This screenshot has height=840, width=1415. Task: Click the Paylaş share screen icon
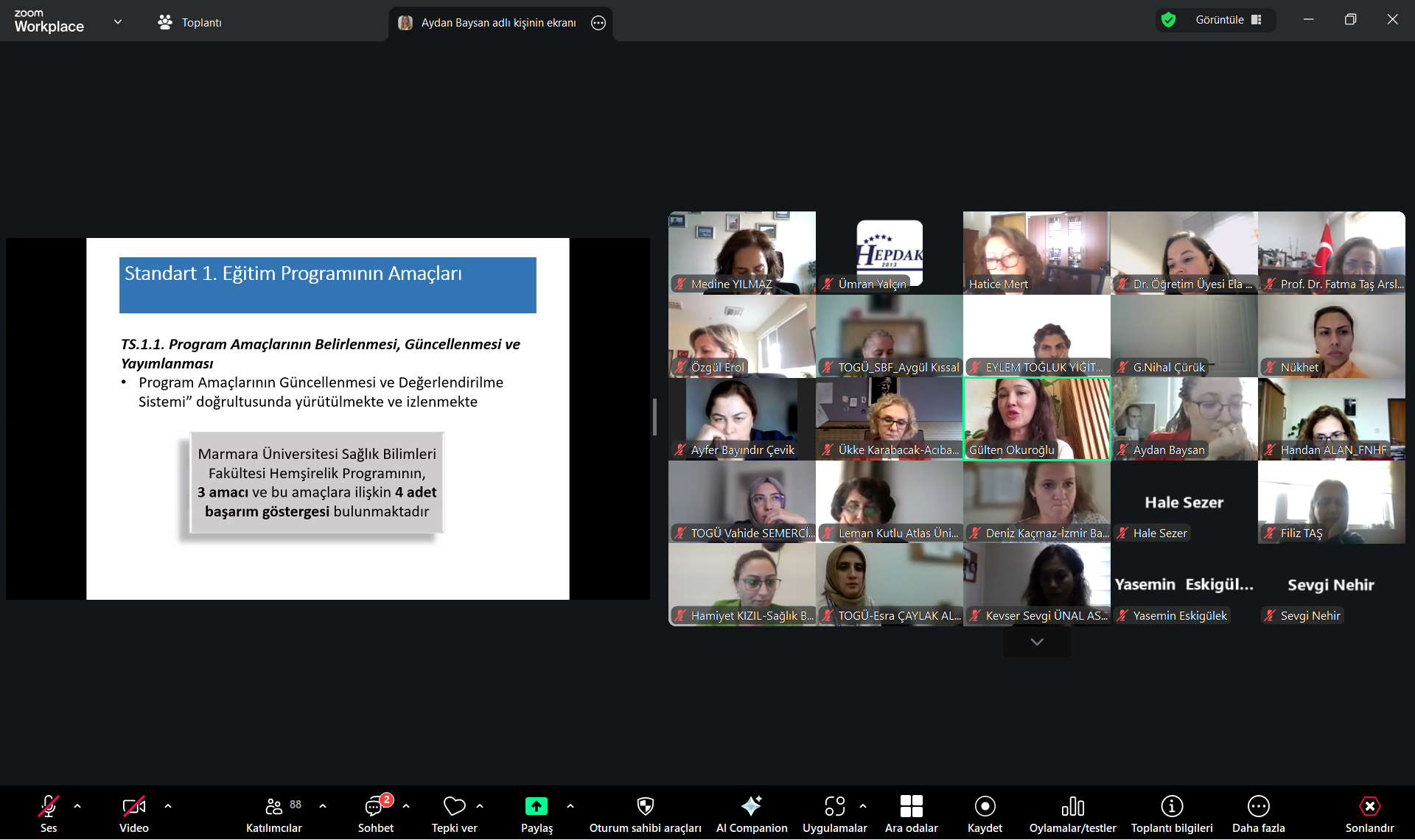click(x=536, y=806)
